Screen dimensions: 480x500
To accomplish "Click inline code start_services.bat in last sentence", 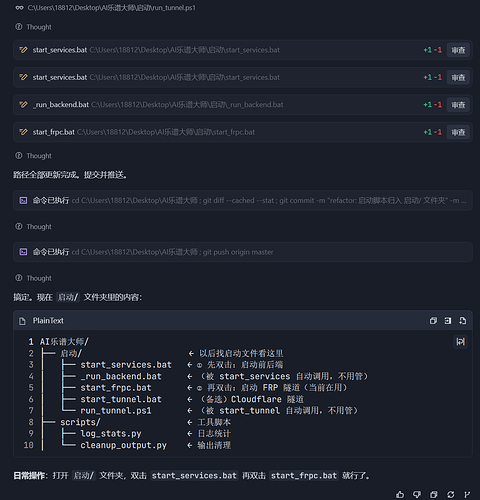I will [x=194, y=476].
